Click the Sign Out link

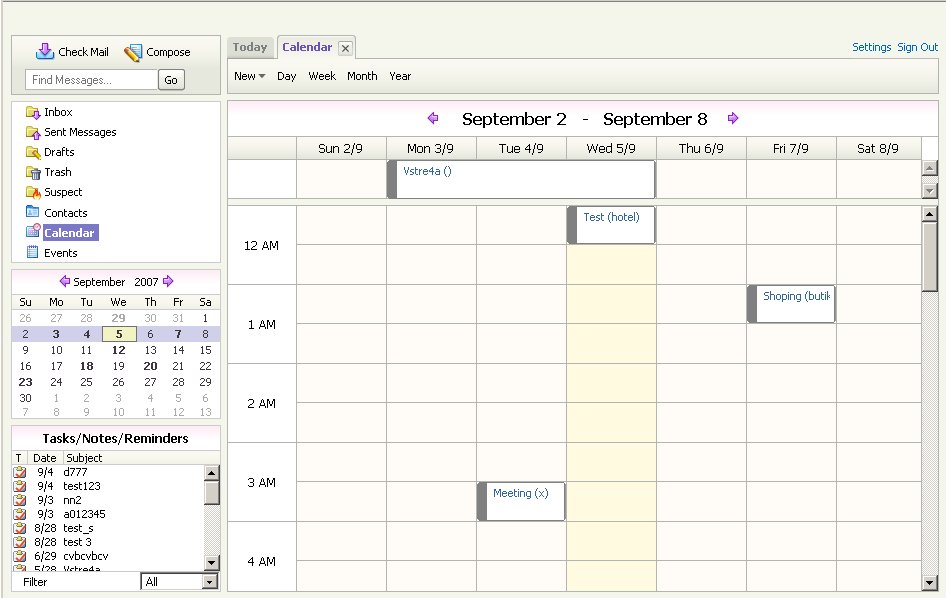click(x=917, y=46)
